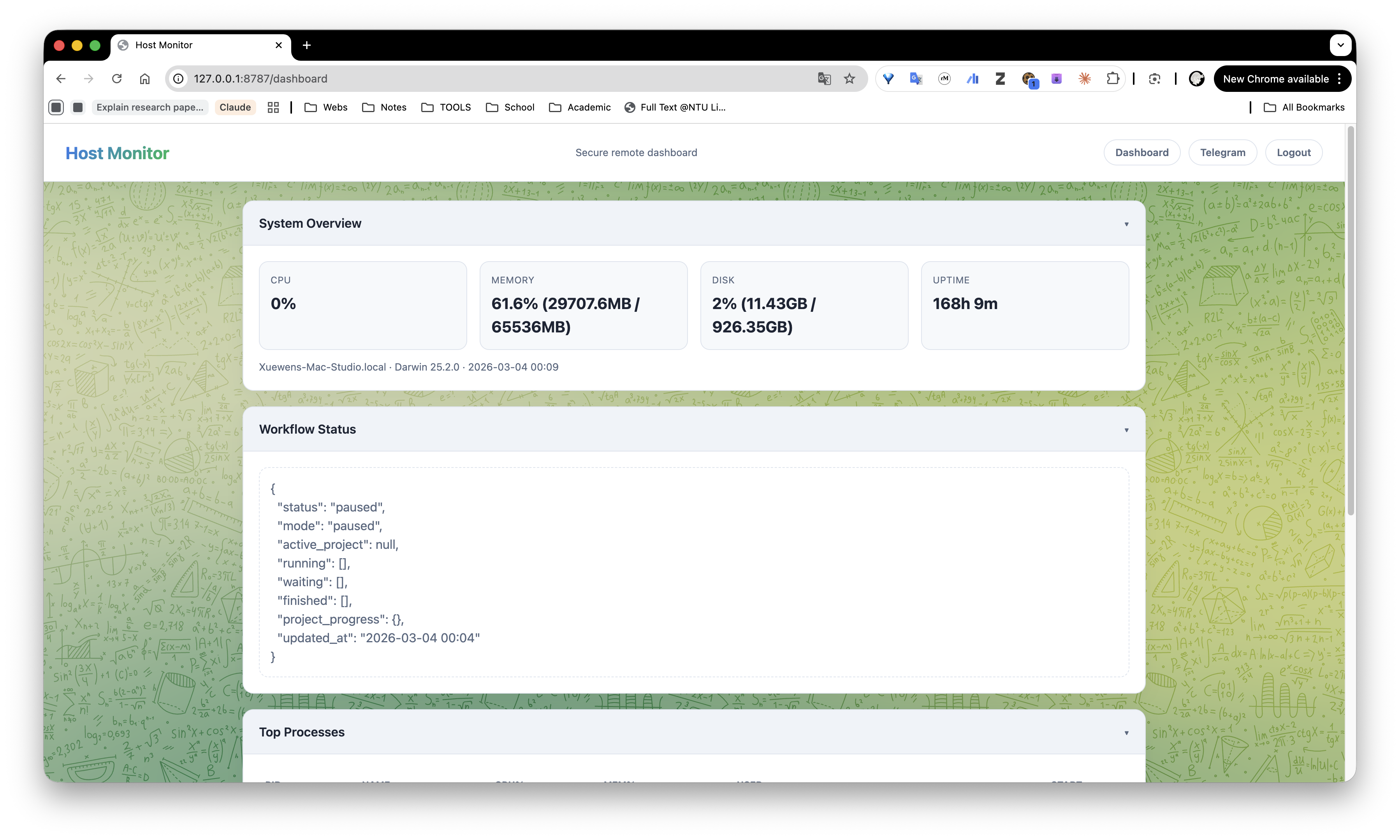Reload the dashboard page
The height and width of the screenshot is (840, 1400).
click(x=117, y=79)
